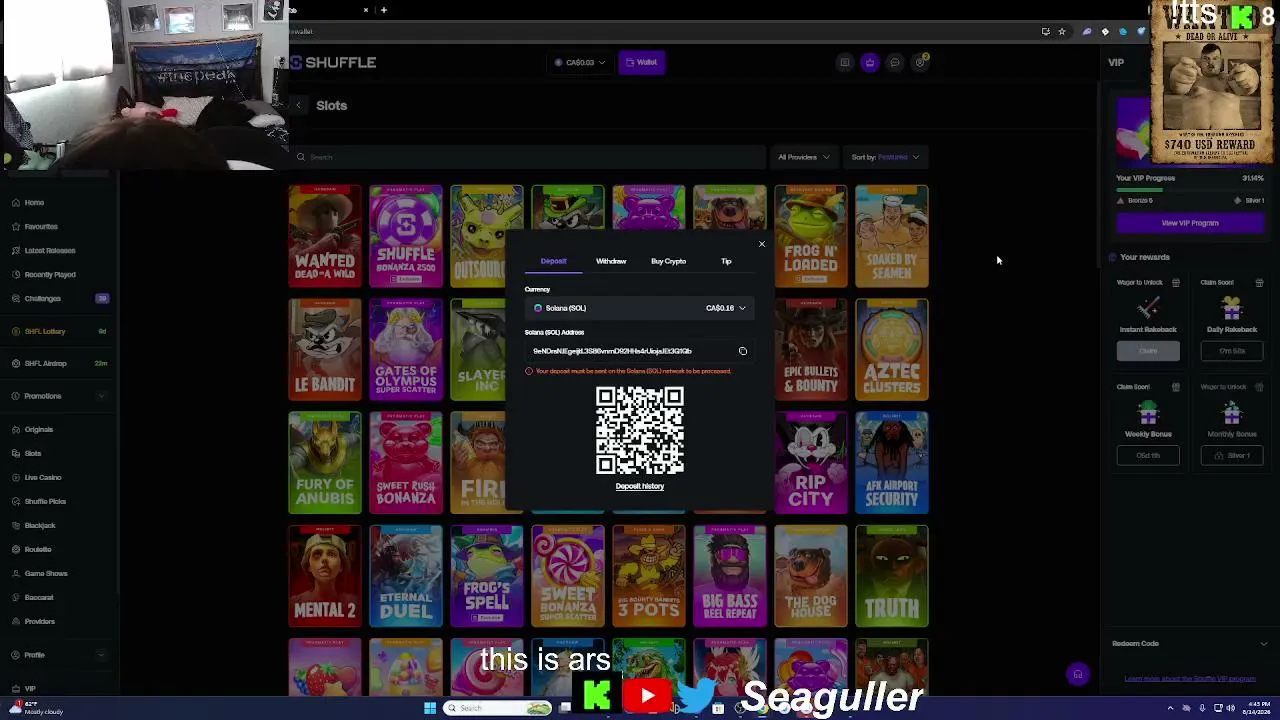Open the Aztec Clusters game
The image size is (1280, 720).
pyautogui.click(x=892, y=350)
